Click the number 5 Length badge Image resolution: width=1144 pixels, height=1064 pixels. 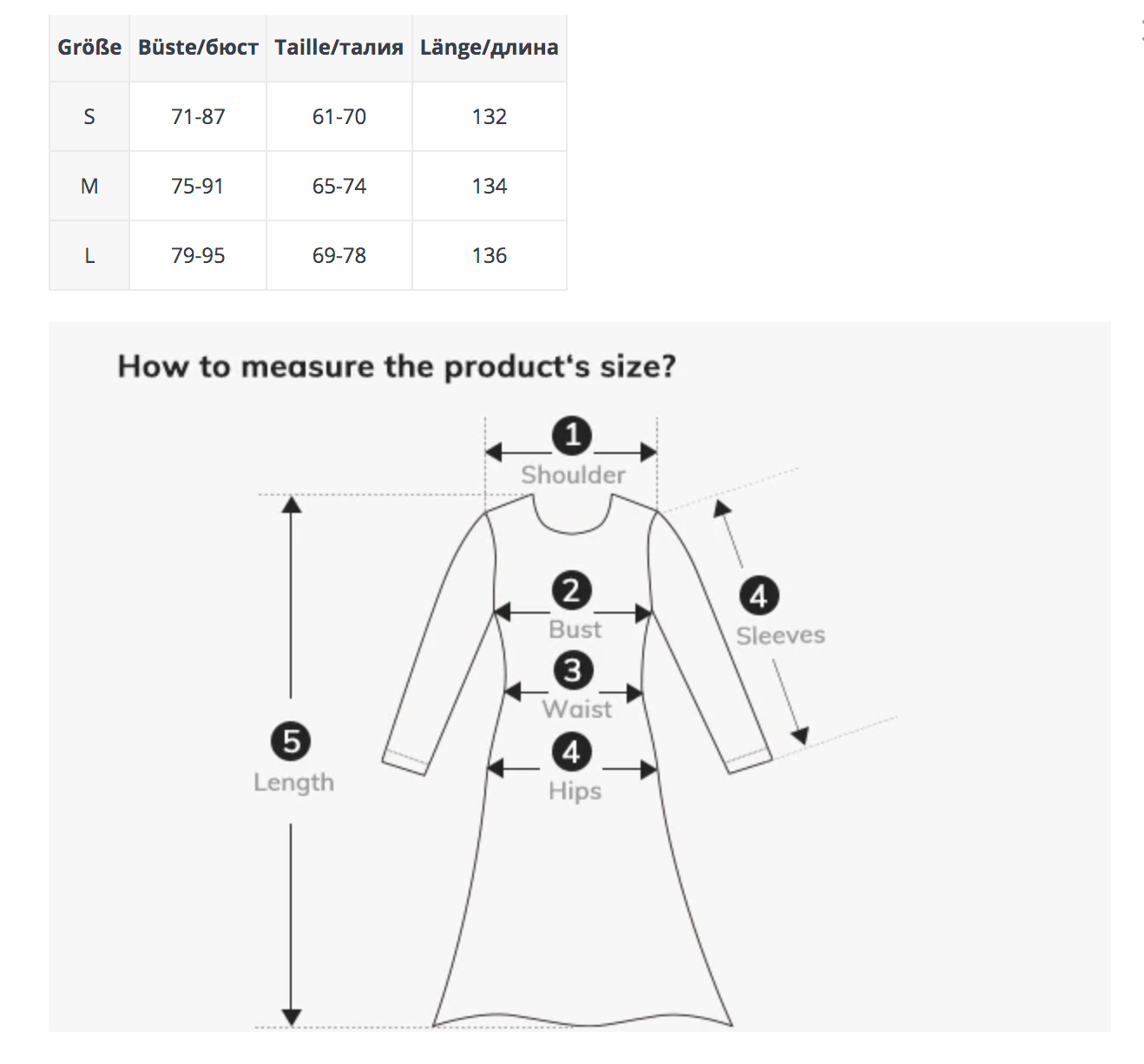pos(291,742)
